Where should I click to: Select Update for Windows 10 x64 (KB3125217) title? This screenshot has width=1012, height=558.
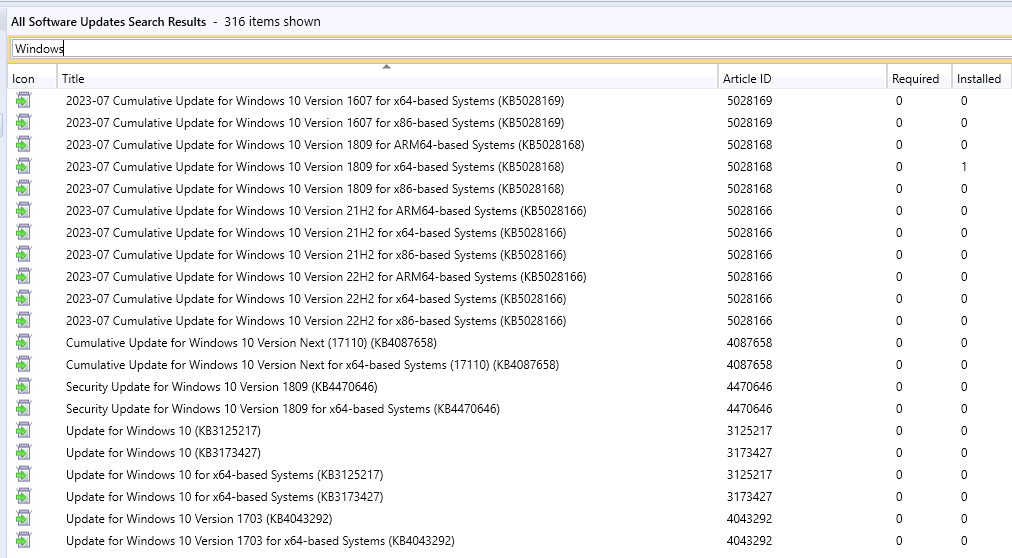point(225,475)
